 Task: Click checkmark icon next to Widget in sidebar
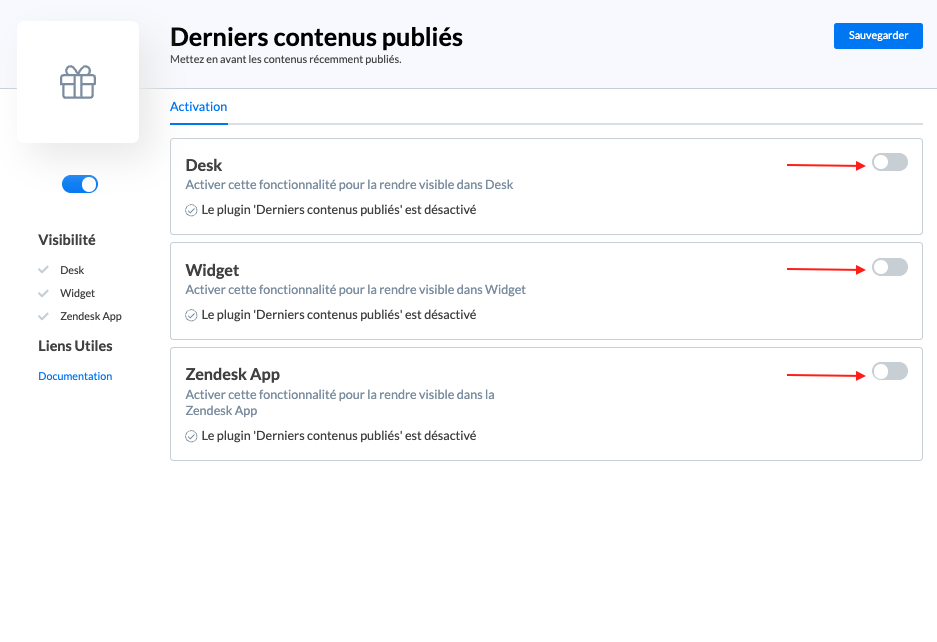[43, 293]
